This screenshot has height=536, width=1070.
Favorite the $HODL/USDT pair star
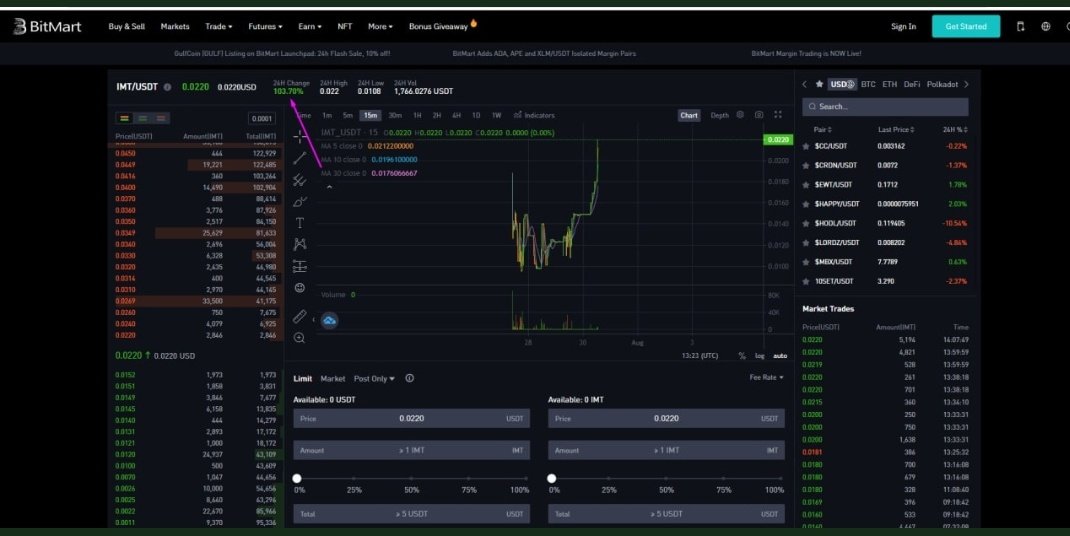pos(806,223)
